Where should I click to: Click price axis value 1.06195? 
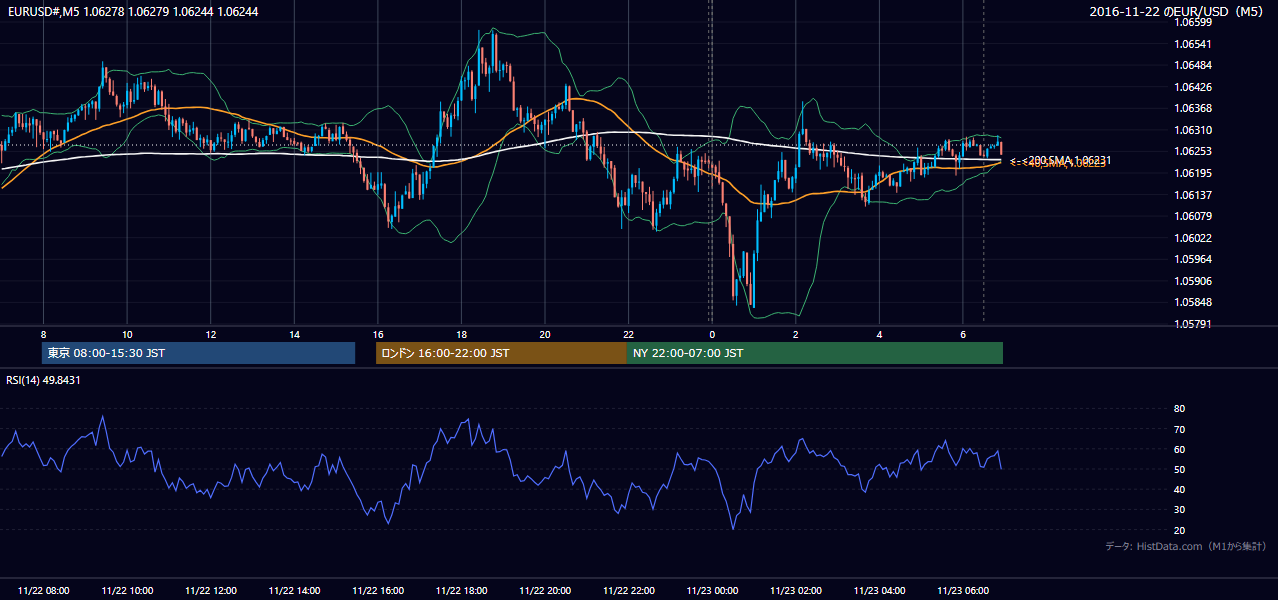tap(1192, 173)
